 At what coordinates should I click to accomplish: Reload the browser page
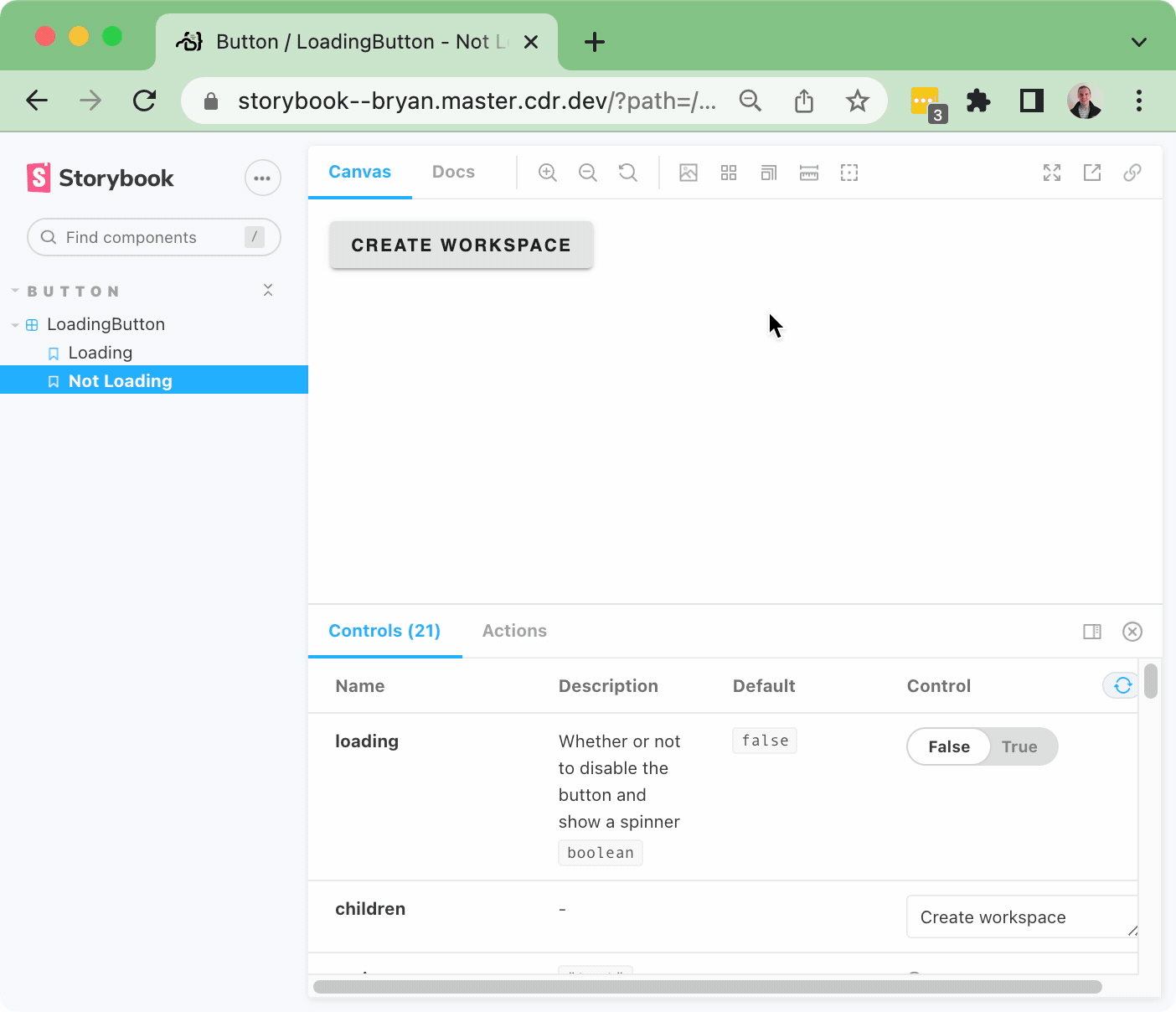click(x=145, y=101)
